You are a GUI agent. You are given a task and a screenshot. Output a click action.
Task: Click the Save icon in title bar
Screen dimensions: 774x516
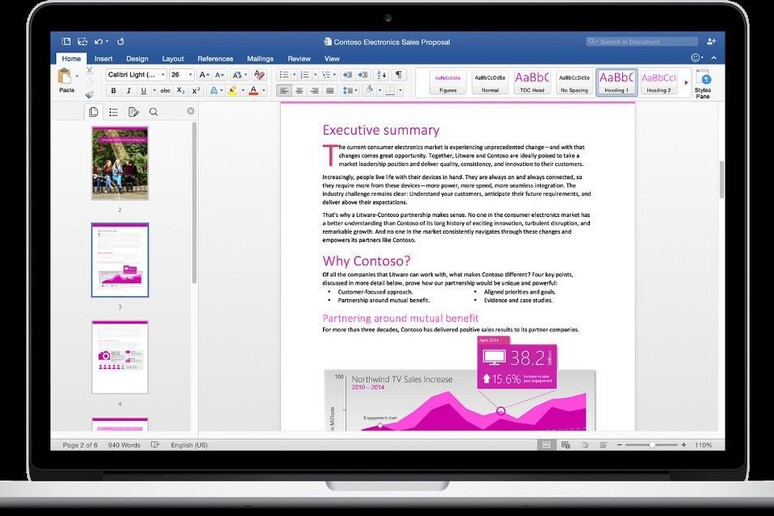point(82,42)
